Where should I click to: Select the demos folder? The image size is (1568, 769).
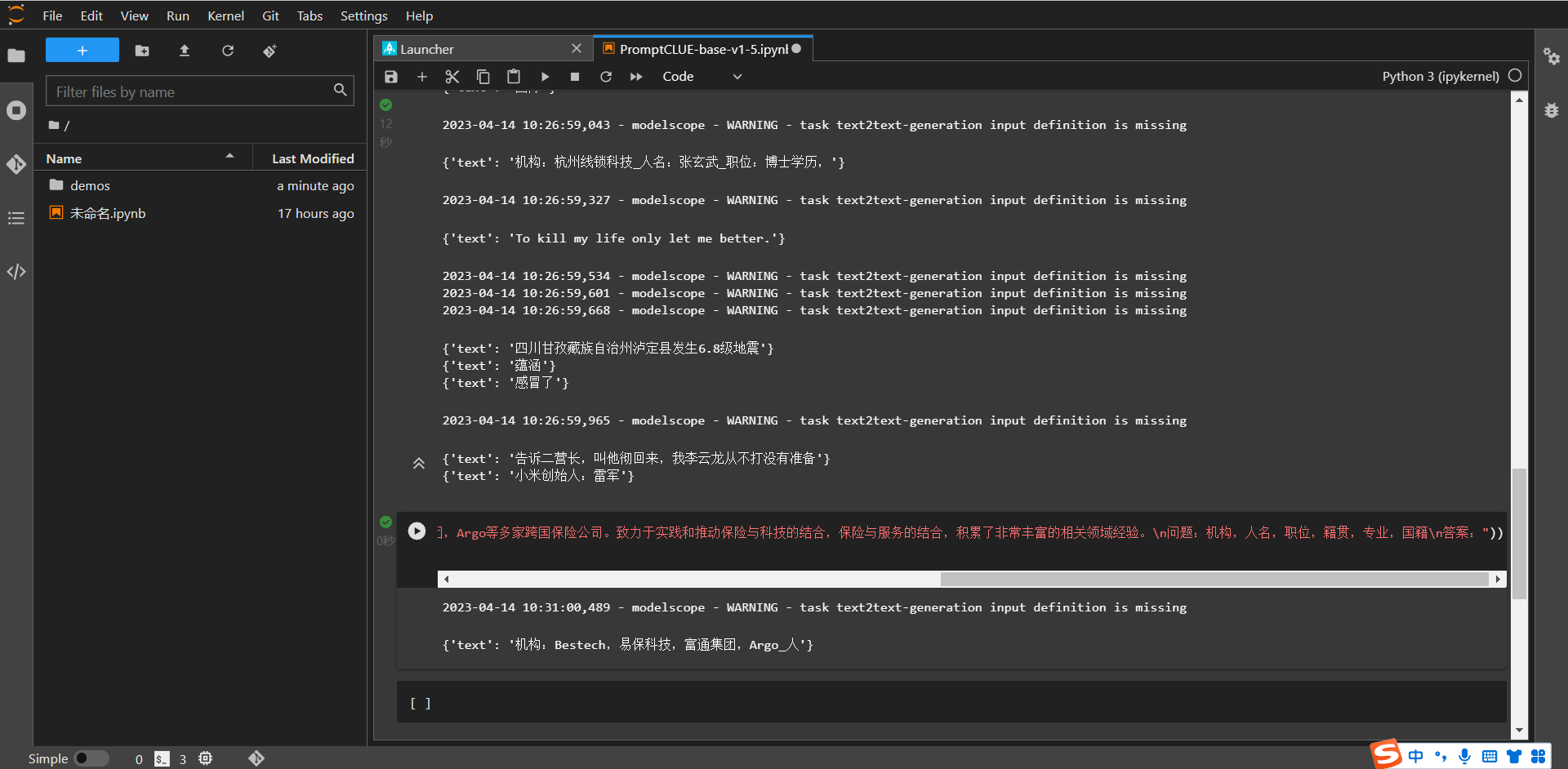[x=200, y=185]
